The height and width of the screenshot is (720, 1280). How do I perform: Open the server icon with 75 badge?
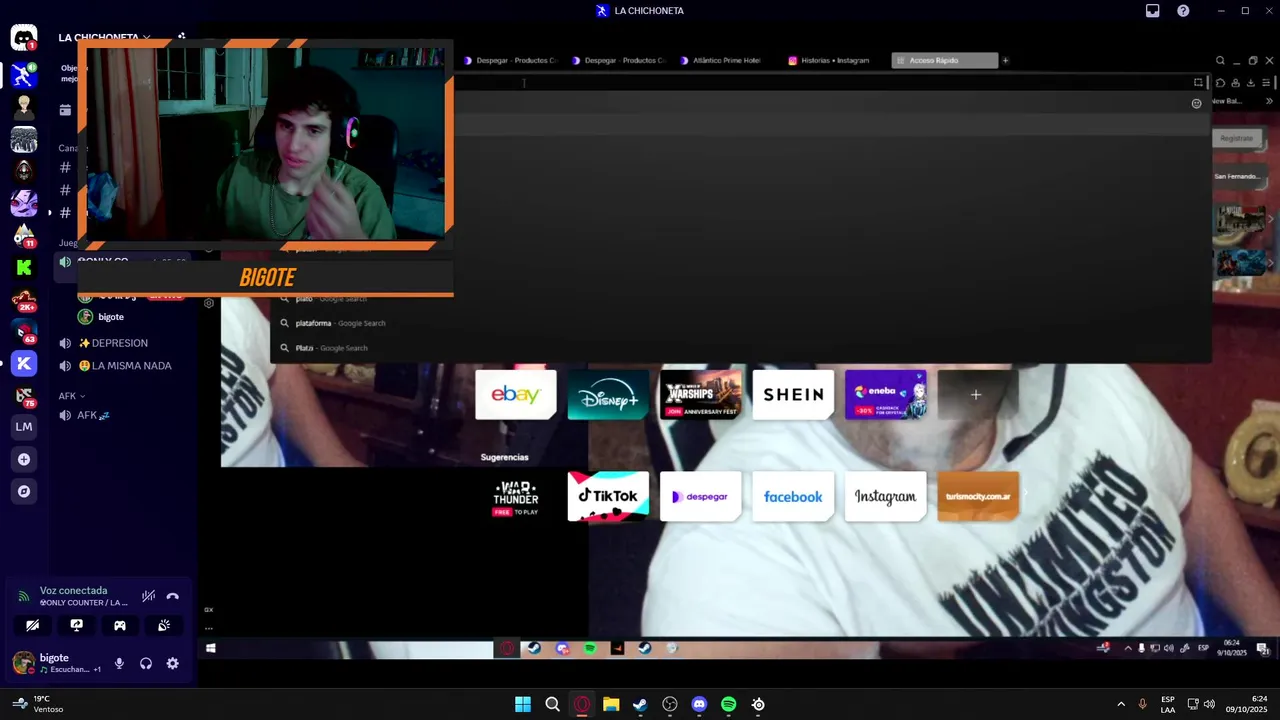tap(24, 396)
